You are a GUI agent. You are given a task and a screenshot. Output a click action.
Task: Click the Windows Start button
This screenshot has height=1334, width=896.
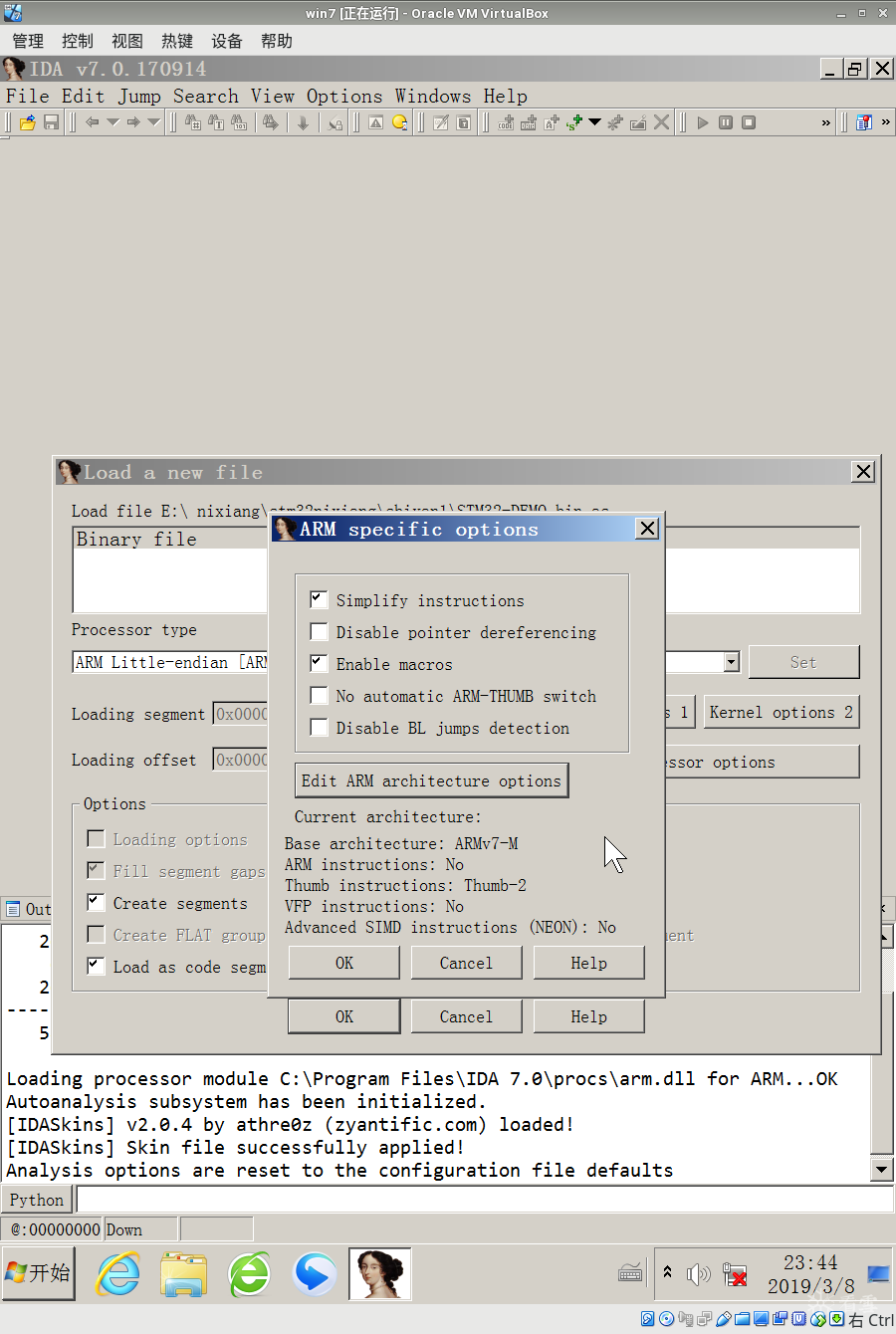38,1273
